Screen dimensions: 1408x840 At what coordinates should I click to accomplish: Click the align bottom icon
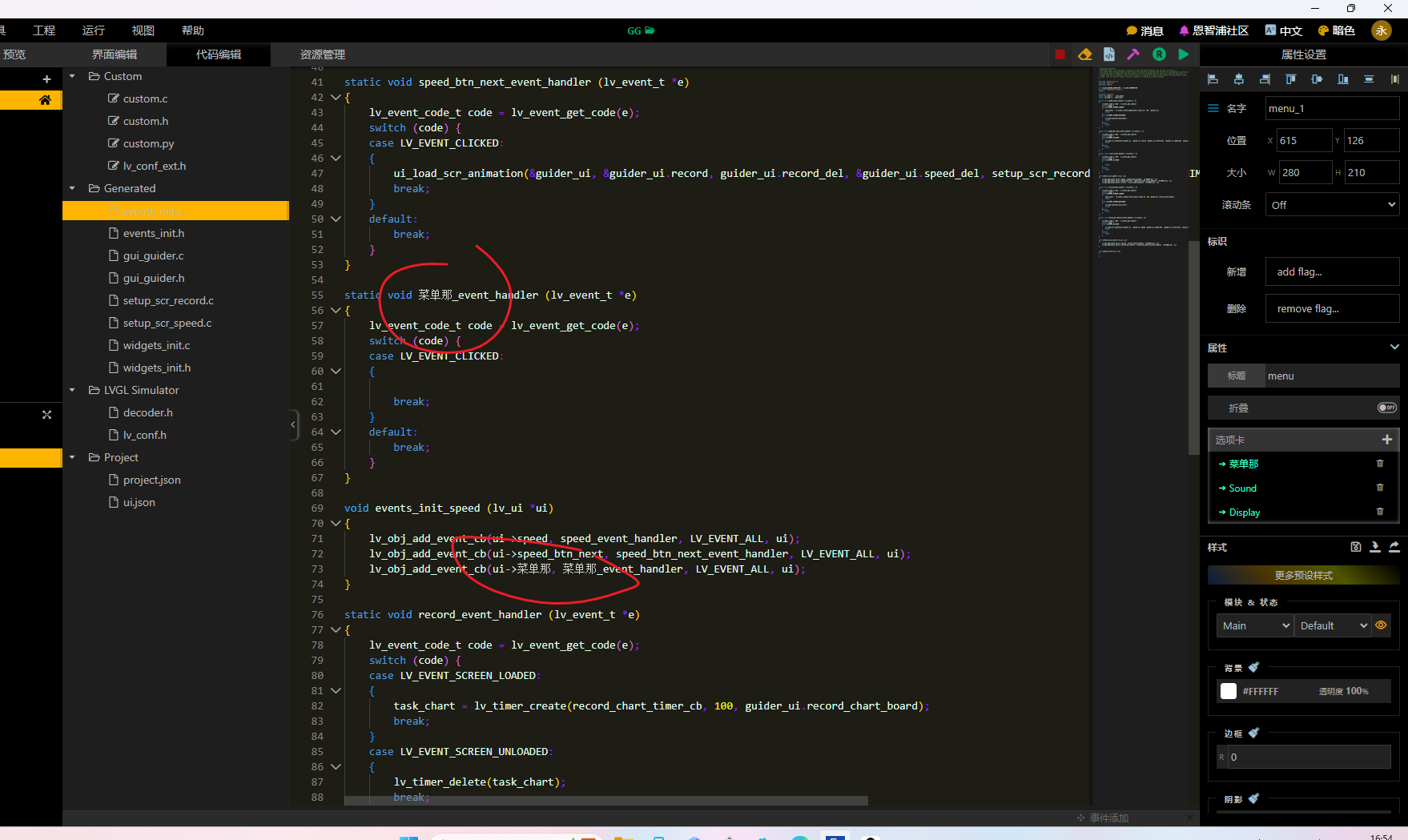1343,79
